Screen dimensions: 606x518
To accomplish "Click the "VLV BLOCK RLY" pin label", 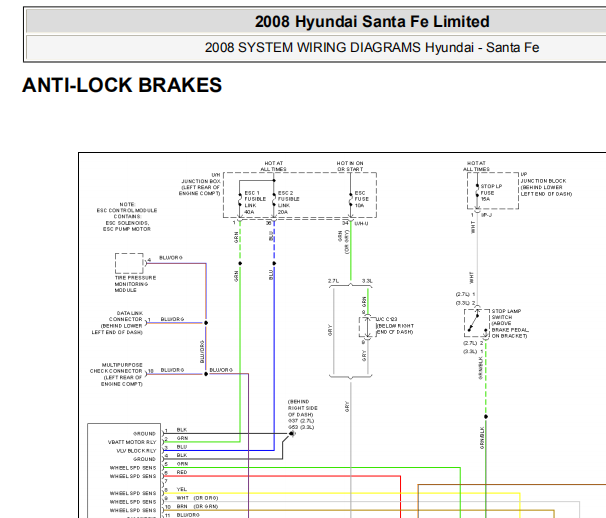I will click(x=136, y=451).
